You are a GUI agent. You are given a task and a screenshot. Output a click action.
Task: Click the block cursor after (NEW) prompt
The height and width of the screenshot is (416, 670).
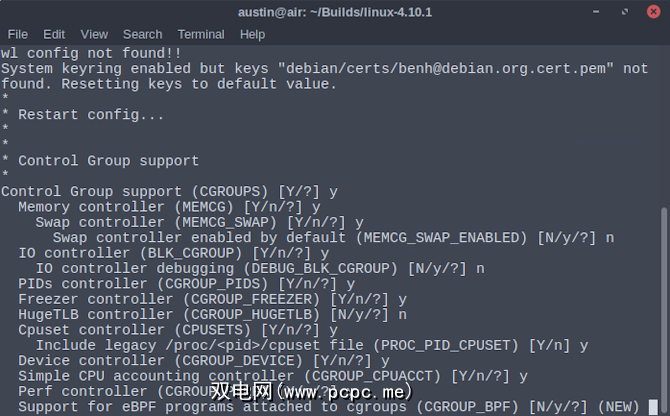coord(653,407)
